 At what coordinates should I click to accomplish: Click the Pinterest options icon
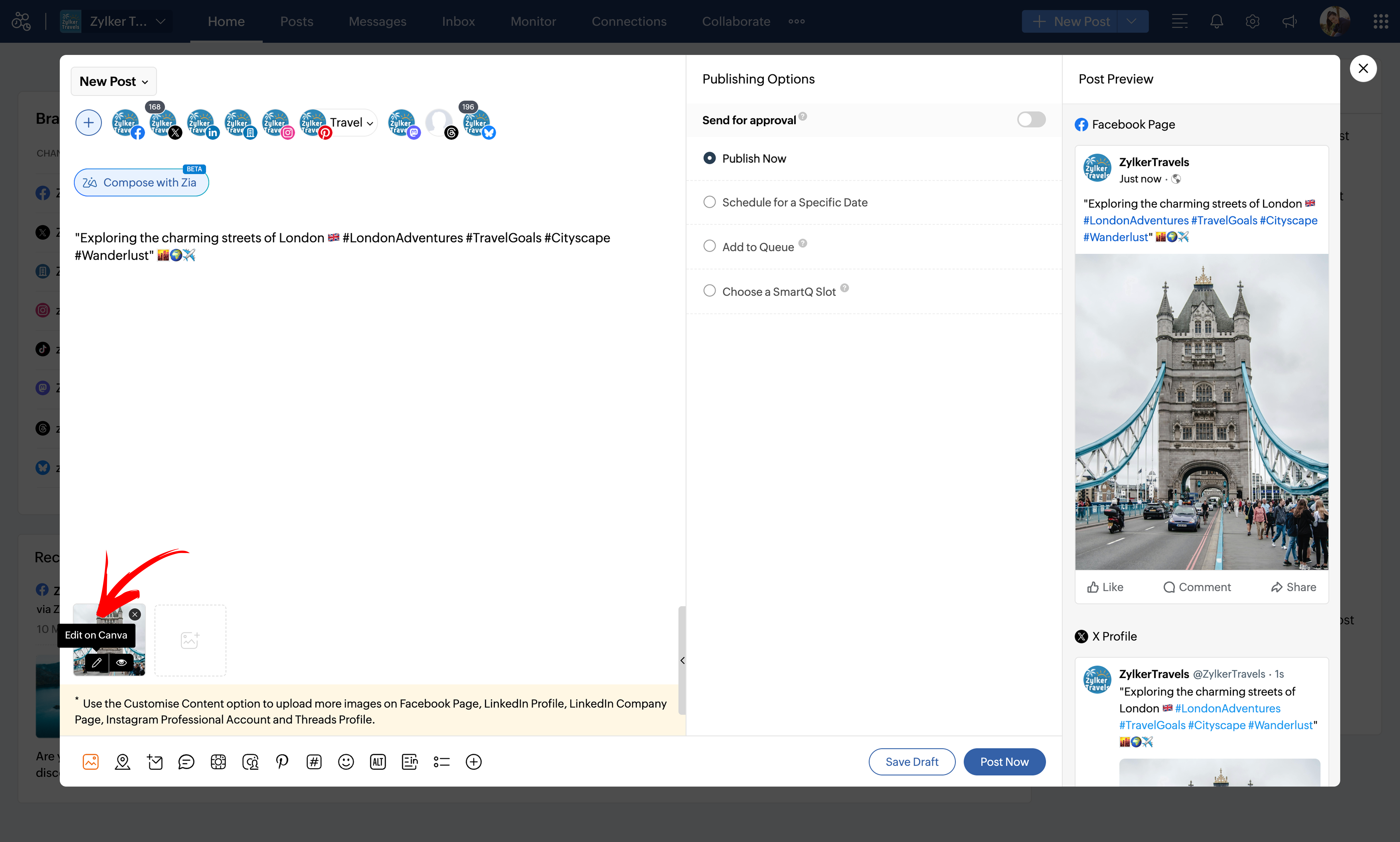coord(282,762)
